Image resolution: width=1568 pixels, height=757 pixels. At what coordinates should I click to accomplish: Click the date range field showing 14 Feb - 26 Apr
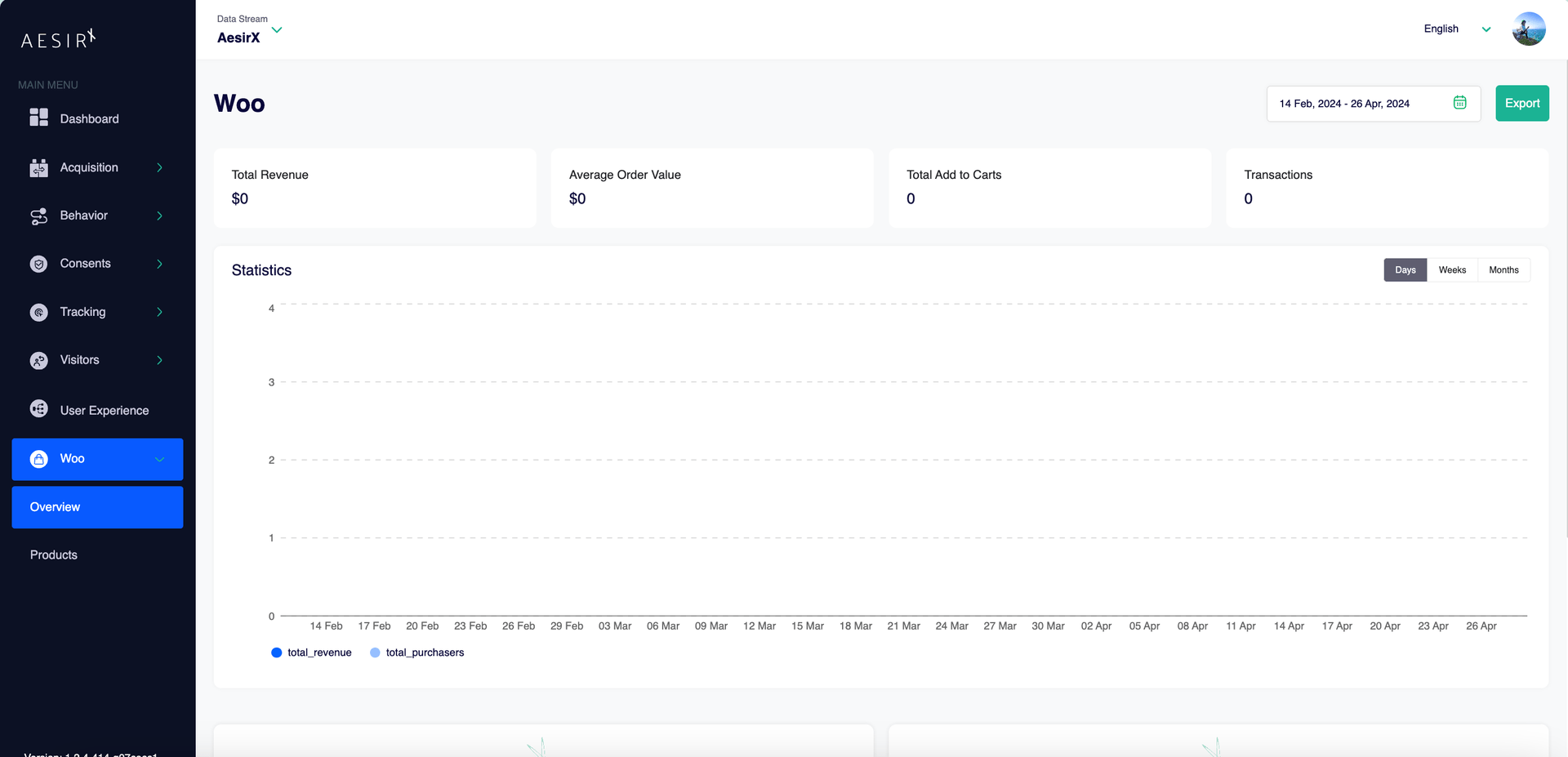pos(1346,103)
